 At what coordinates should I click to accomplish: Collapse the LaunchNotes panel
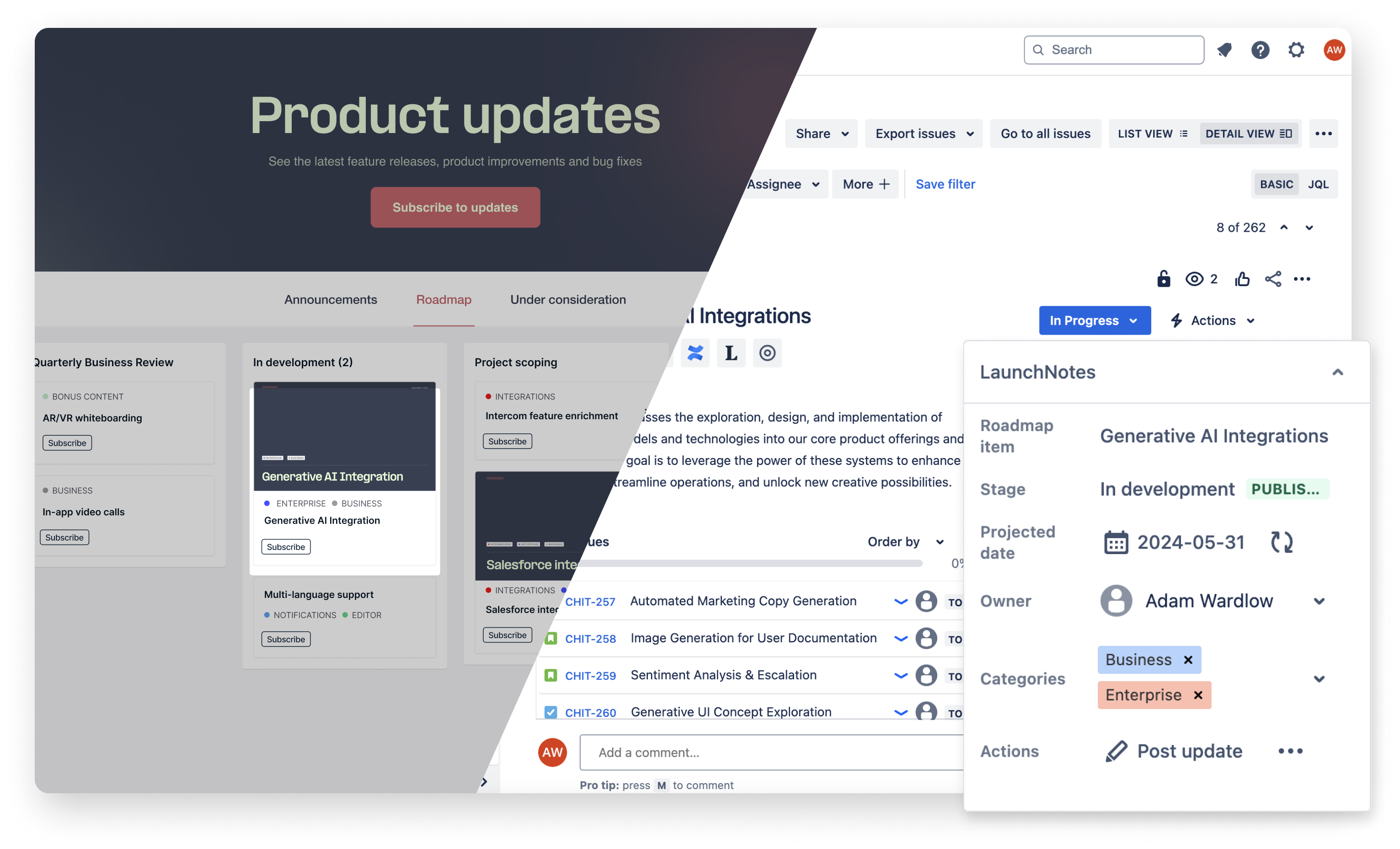pos(1337,372)
